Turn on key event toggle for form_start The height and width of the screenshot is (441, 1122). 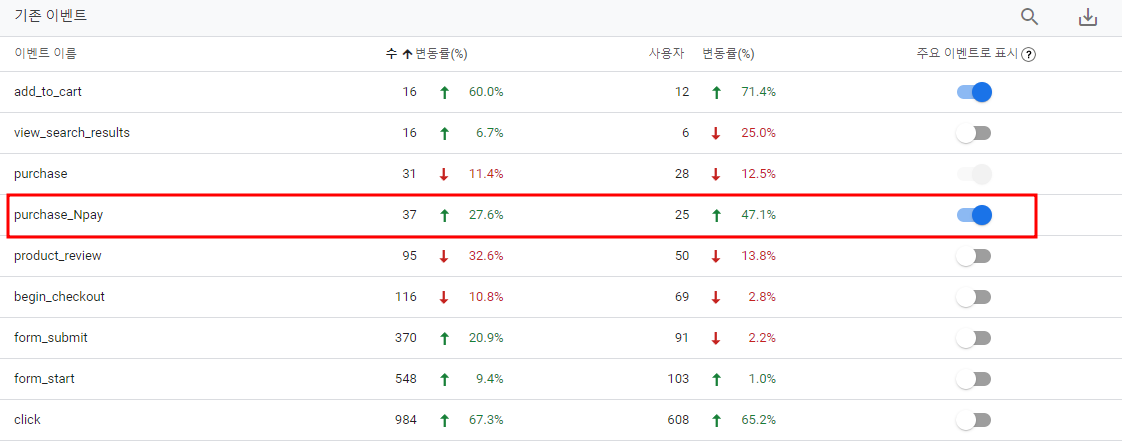(974, 379)
